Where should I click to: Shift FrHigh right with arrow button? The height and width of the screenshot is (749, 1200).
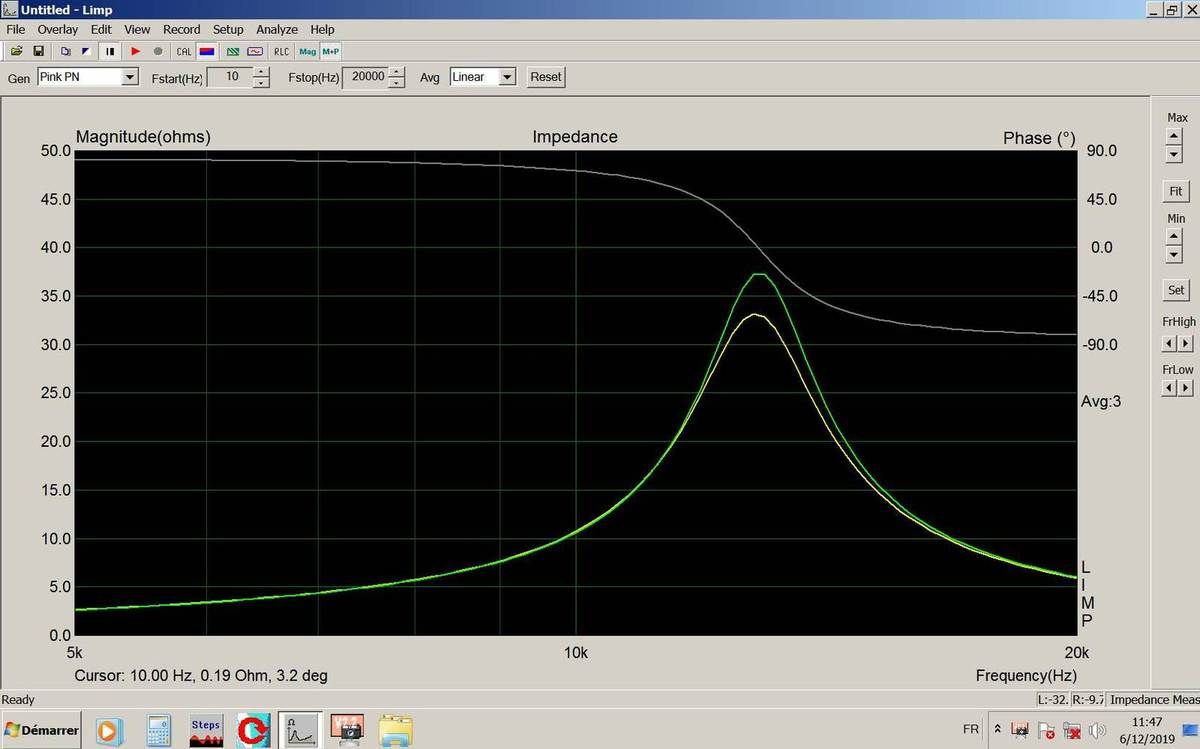click(x=1185, y=343)
